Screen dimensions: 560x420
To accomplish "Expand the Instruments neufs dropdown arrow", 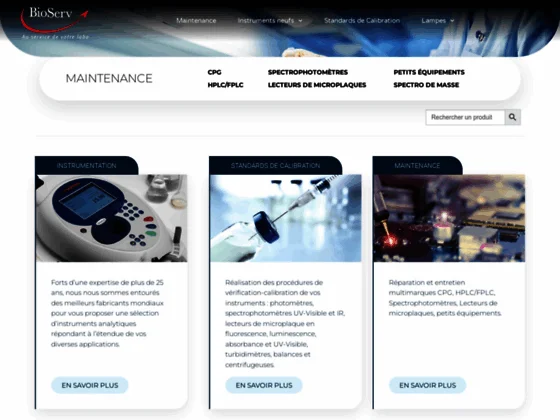I will click(x=300, y=21).
